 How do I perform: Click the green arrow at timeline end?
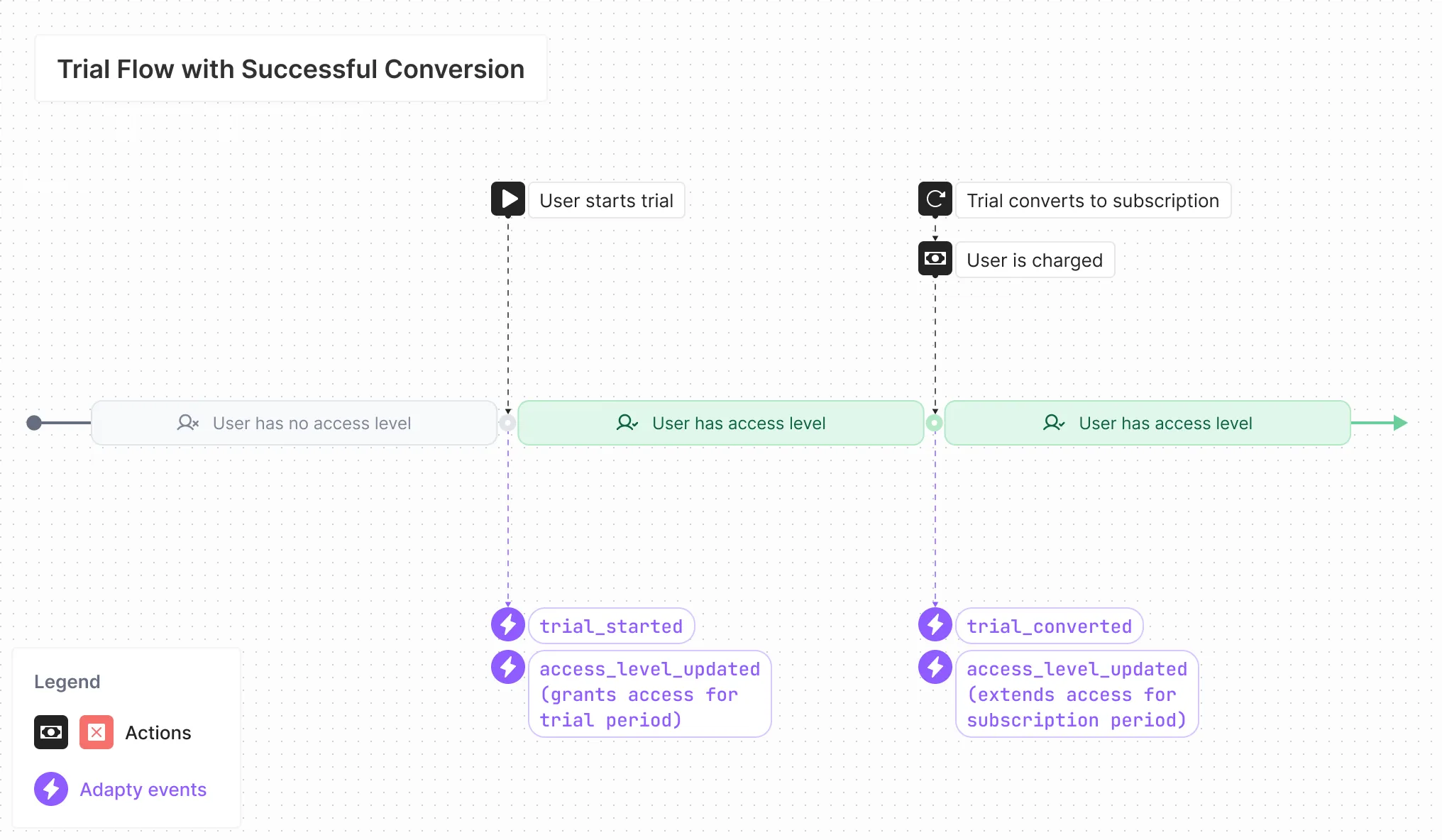click(1399, 423)
